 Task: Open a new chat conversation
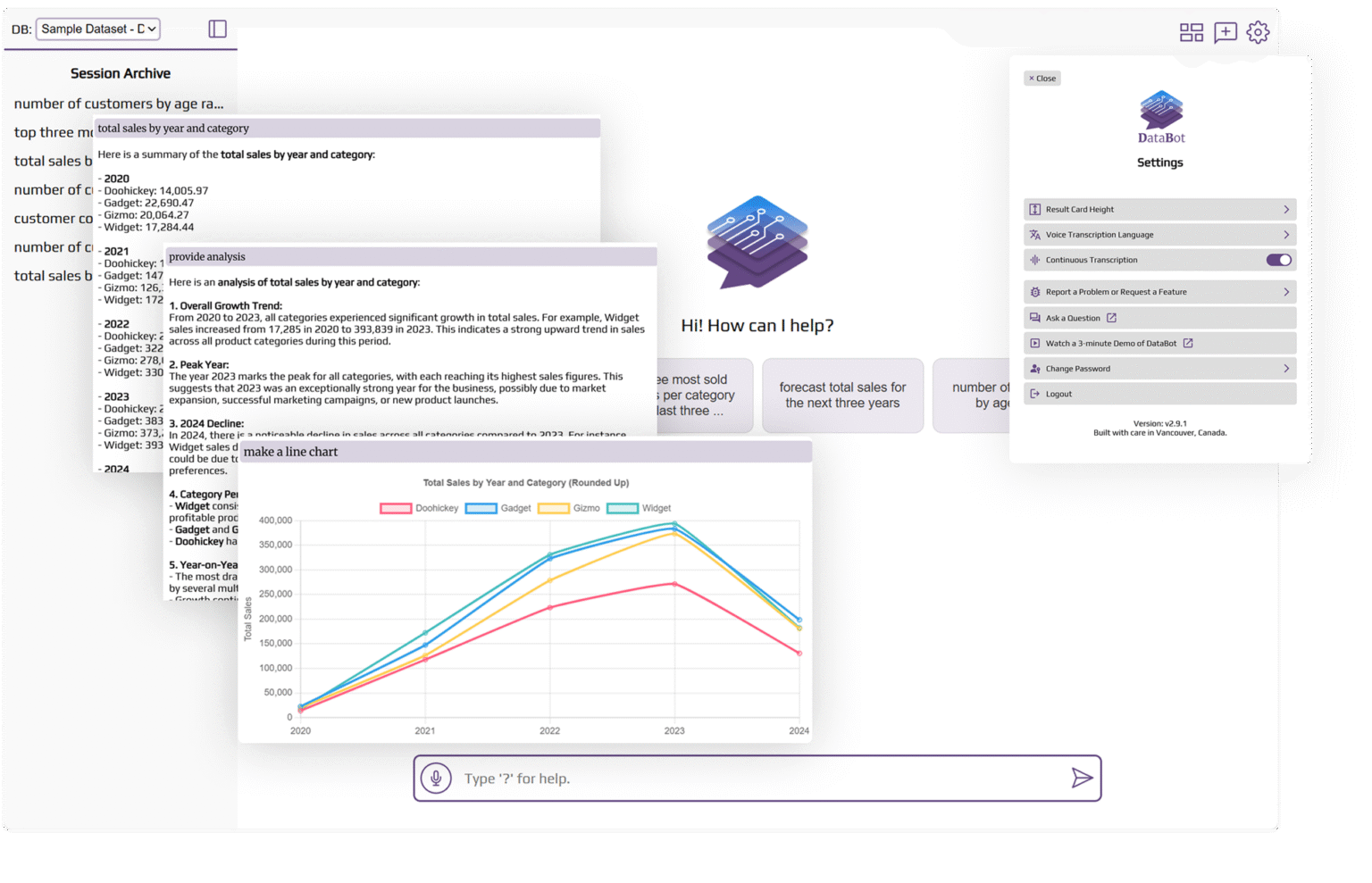point(1225,32)
